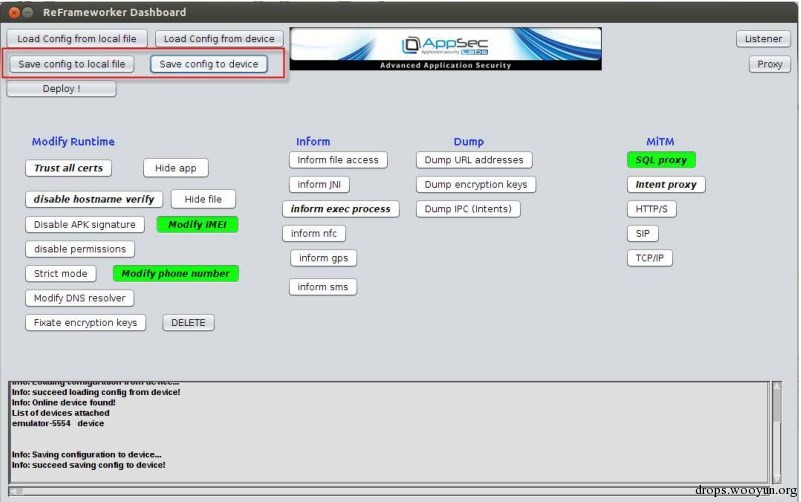
Task: Click Dump encryption keys
Action: point(475,184)
